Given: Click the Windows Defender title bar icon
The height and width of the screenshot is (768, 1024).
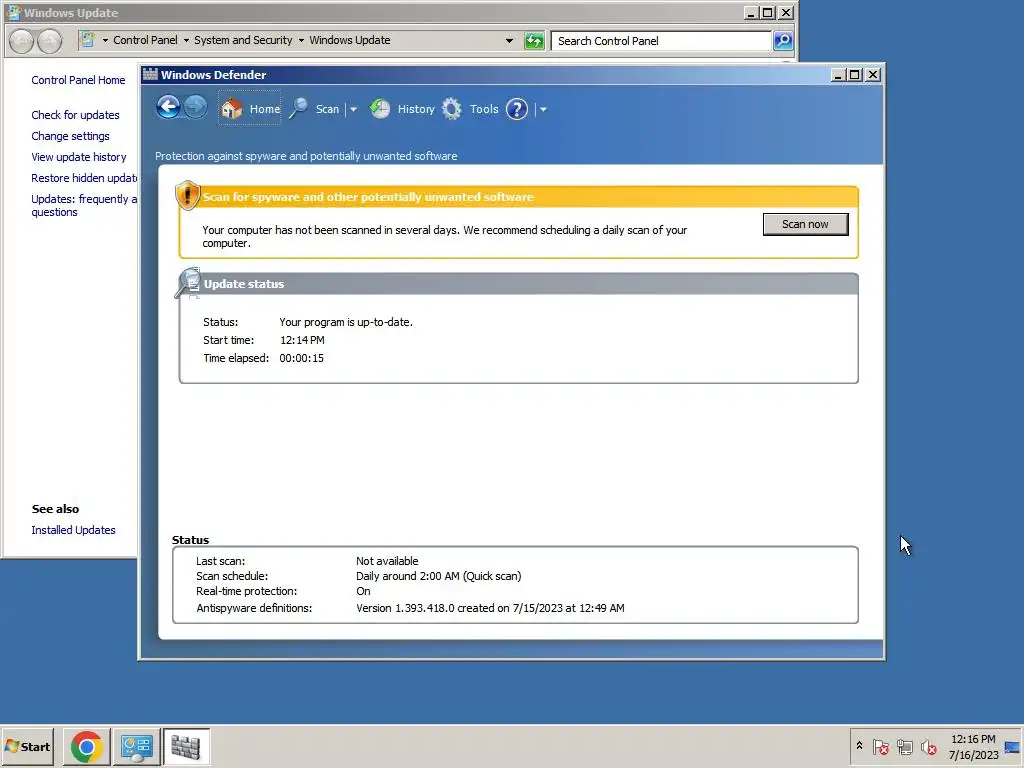Looking at the screenshot, I should tap(150, 74).
